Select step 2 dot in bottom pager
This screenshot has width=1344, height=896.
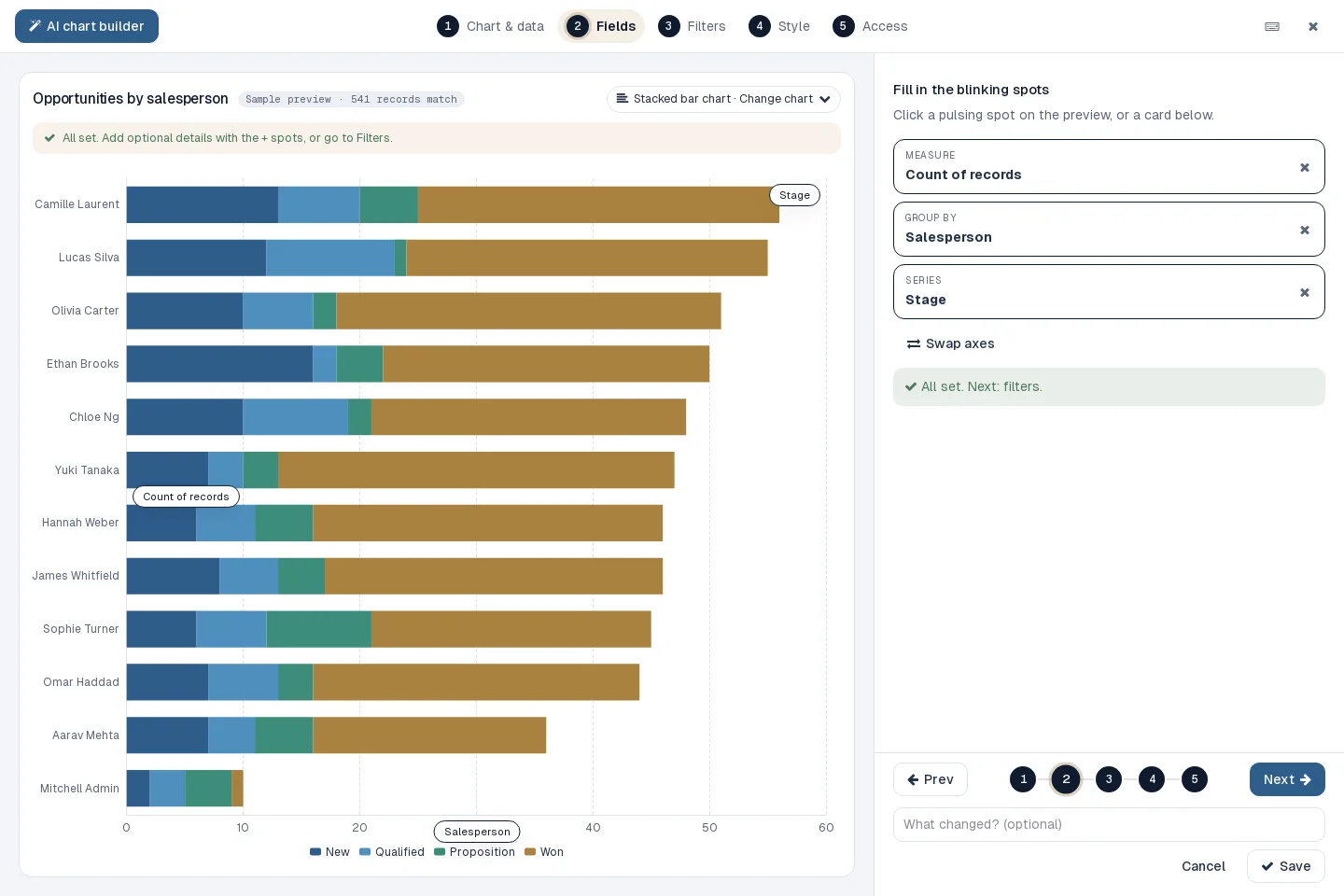click(x=1066, y=779)
